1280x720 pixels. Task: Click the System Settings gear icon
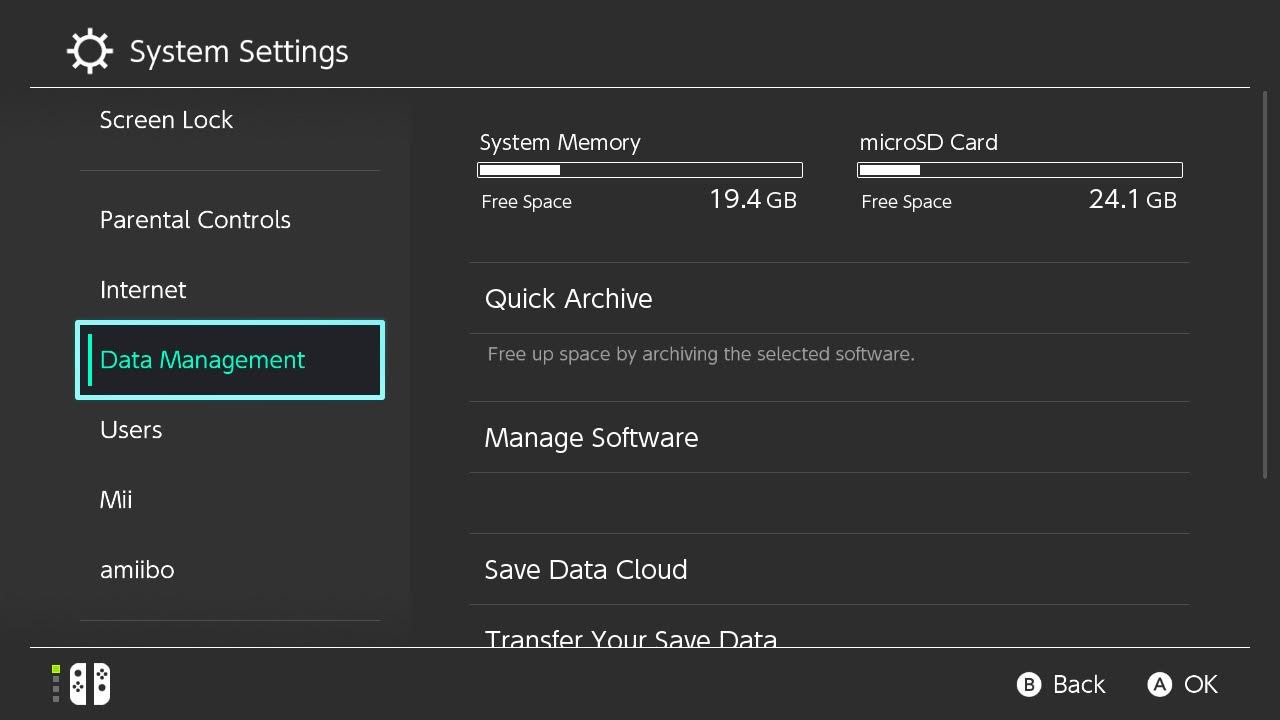89,51
